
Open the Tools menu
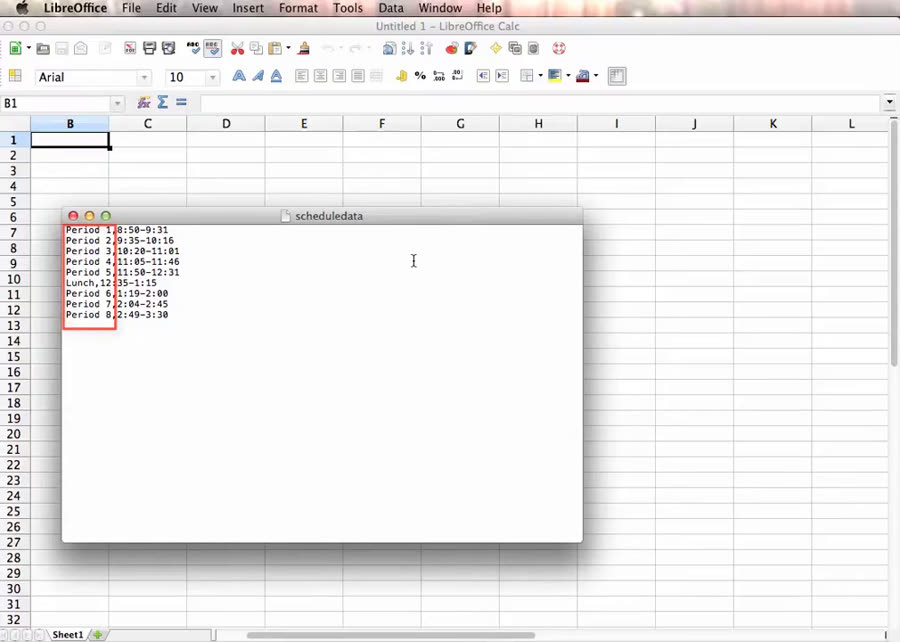[348, 8]
